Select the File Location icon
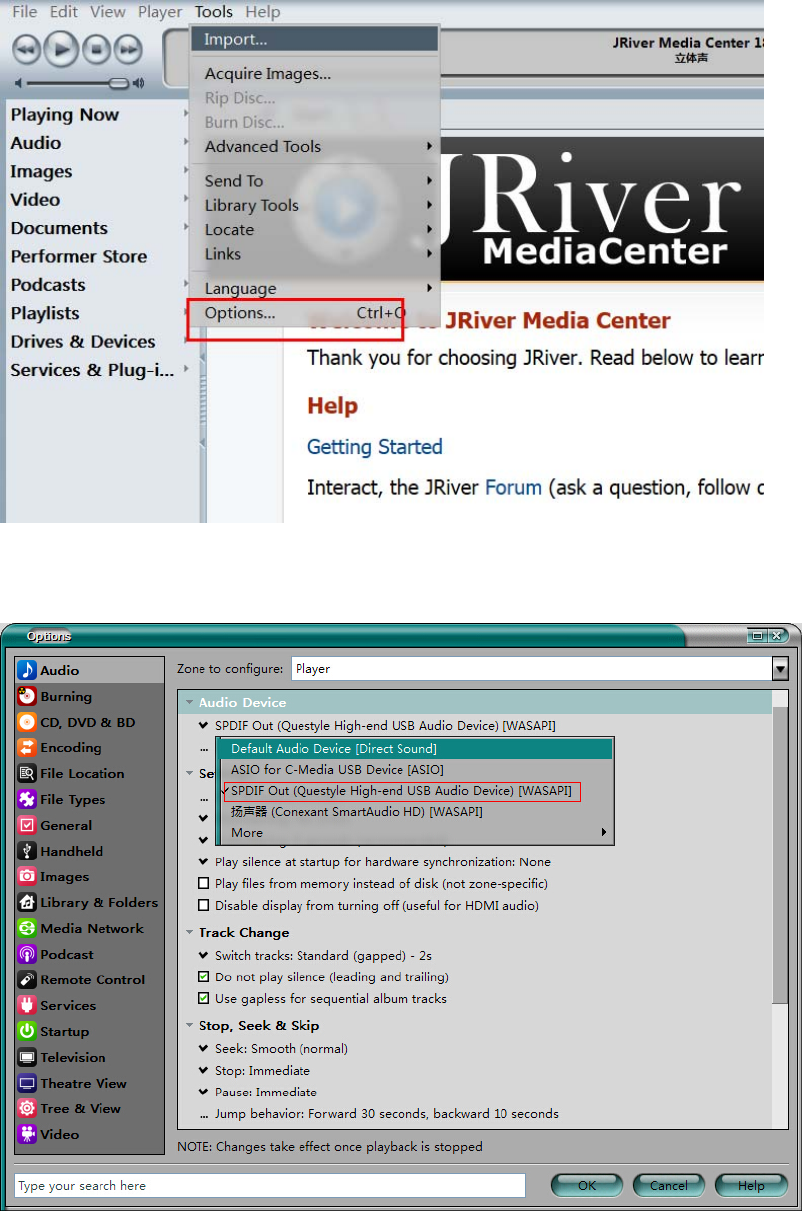Screen dimensions: 802x1211 tap(27, 773)
